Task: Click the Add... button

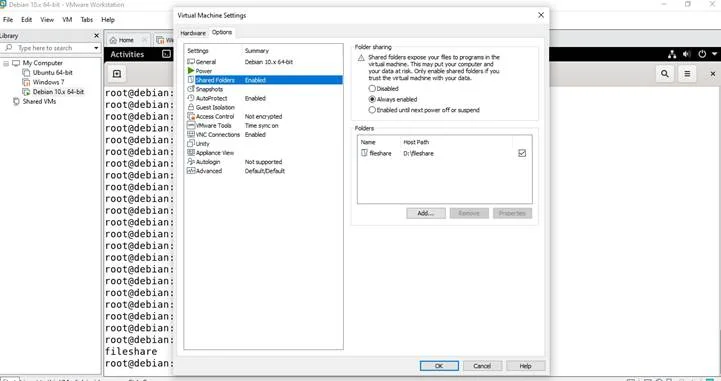Action: pyautogui.click(x=426, y=213)
